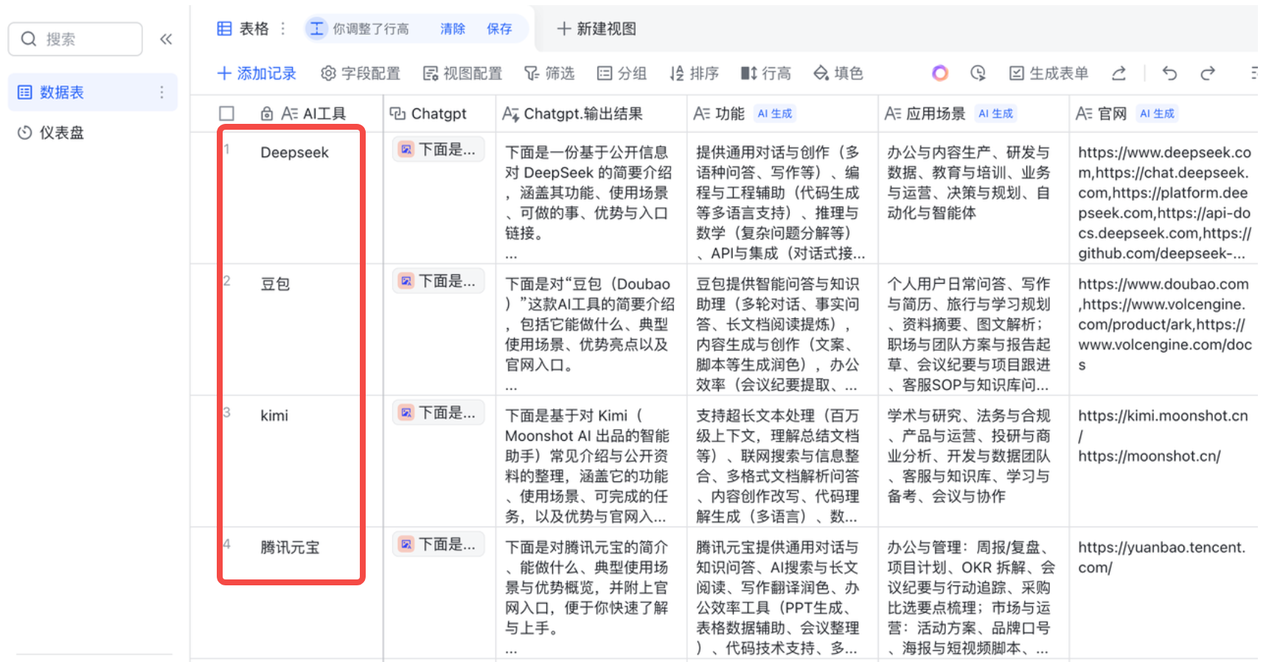1280x662 pixels.
Task: Open the 数据表 sidebar item
Action: click(92, 92)
